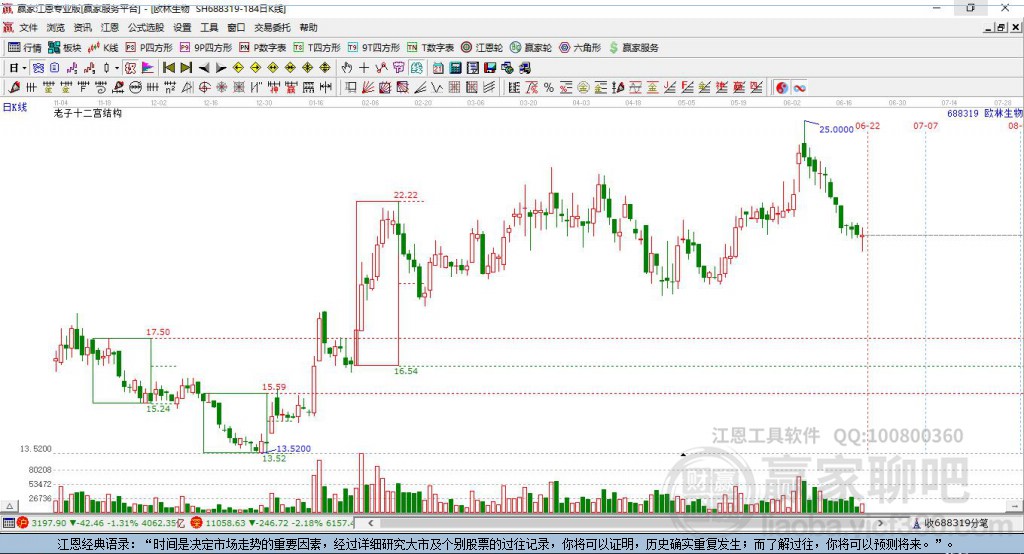Screen dimensions: 1024x554
Task: Click the 16.54 price label
Action: 406,370
